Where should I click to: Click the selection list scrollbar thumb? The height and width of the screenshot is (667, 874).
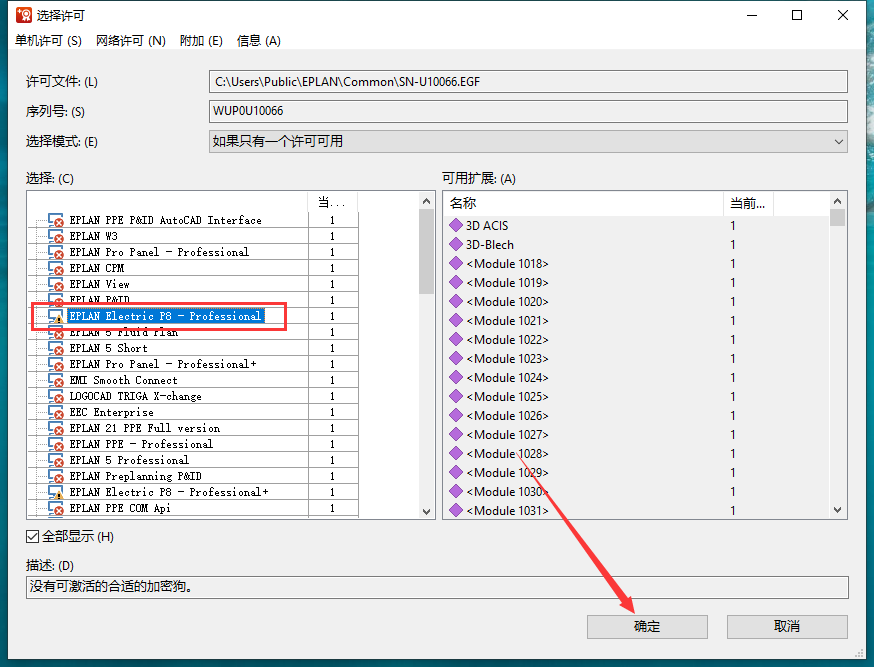point(426,251)
